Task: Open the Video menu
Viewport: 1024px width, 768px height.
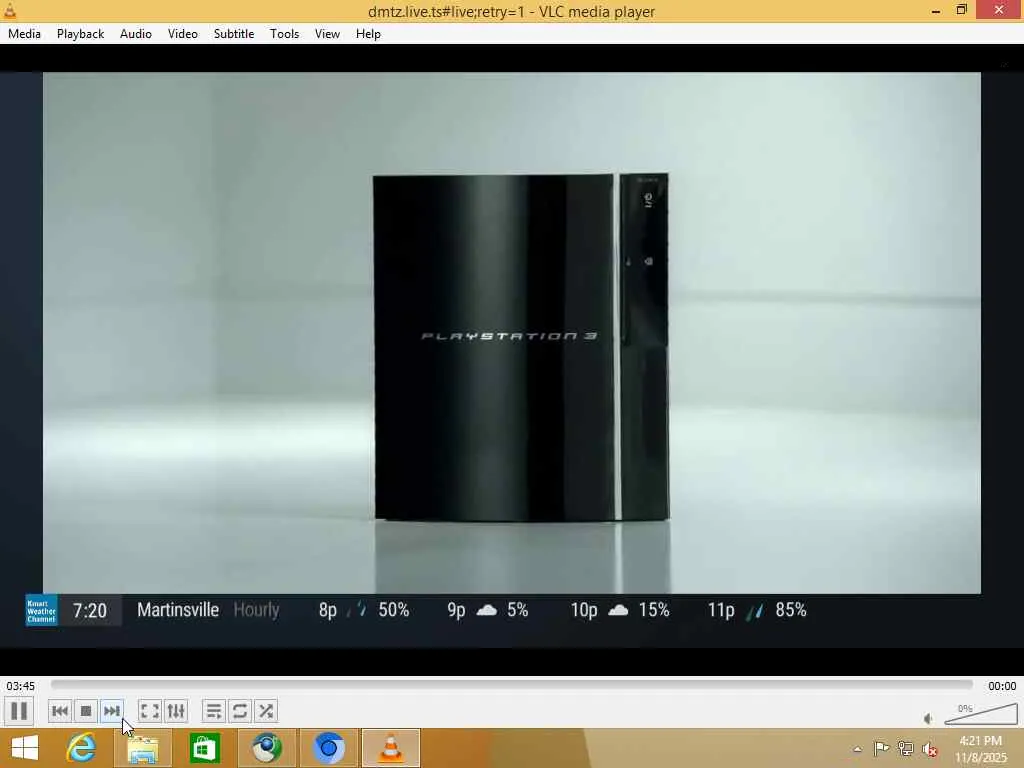Action: coord(183,34)
